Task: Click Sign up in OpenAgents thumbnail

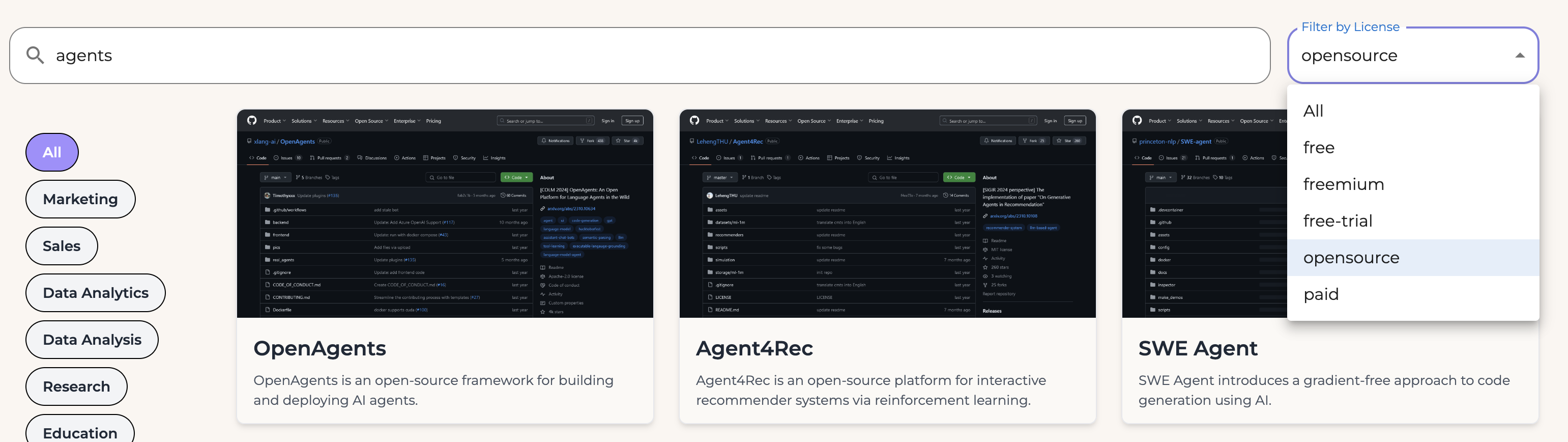Action: [x=632, y=121]
